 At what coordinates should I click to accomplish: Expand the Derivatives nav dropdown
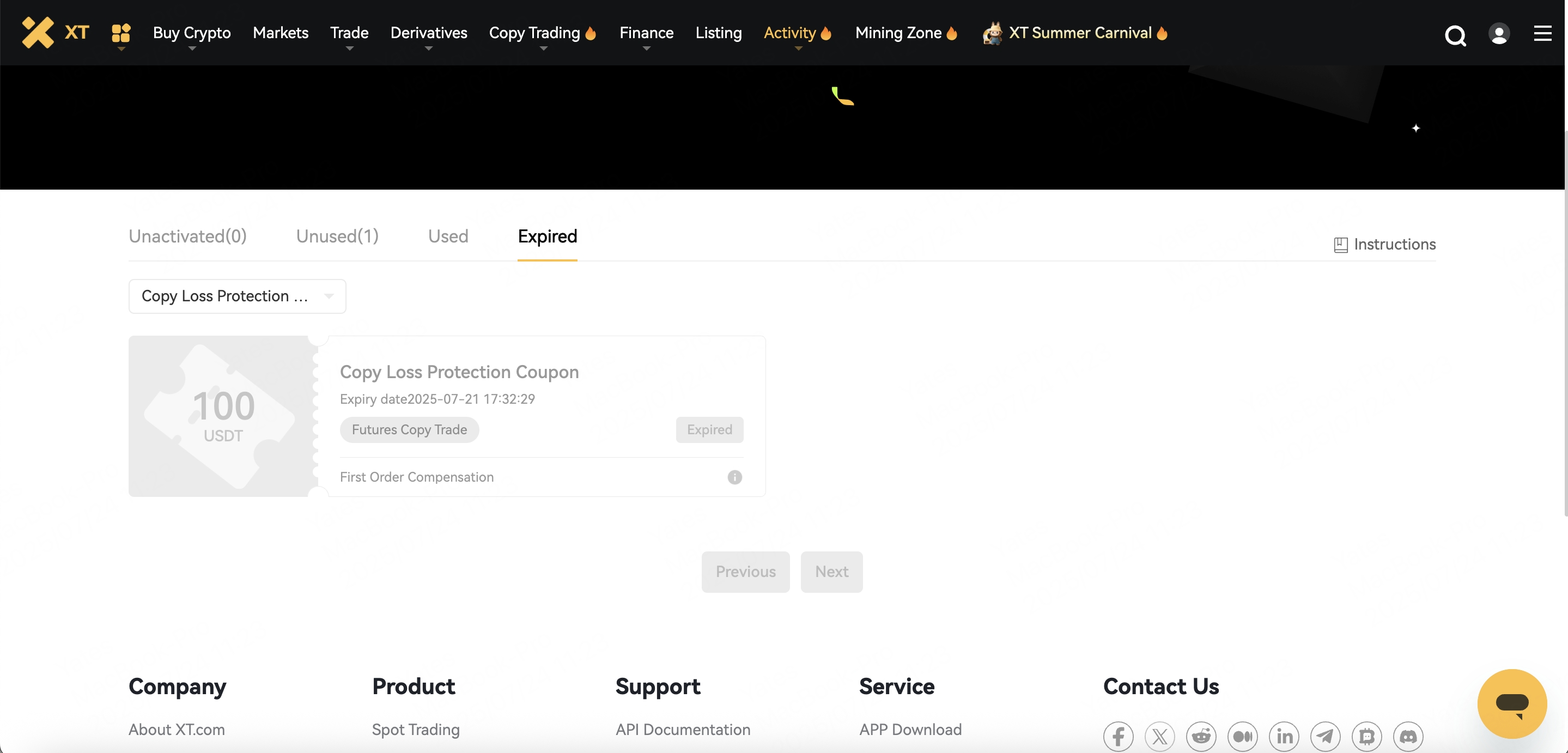(x=429, y=33)
